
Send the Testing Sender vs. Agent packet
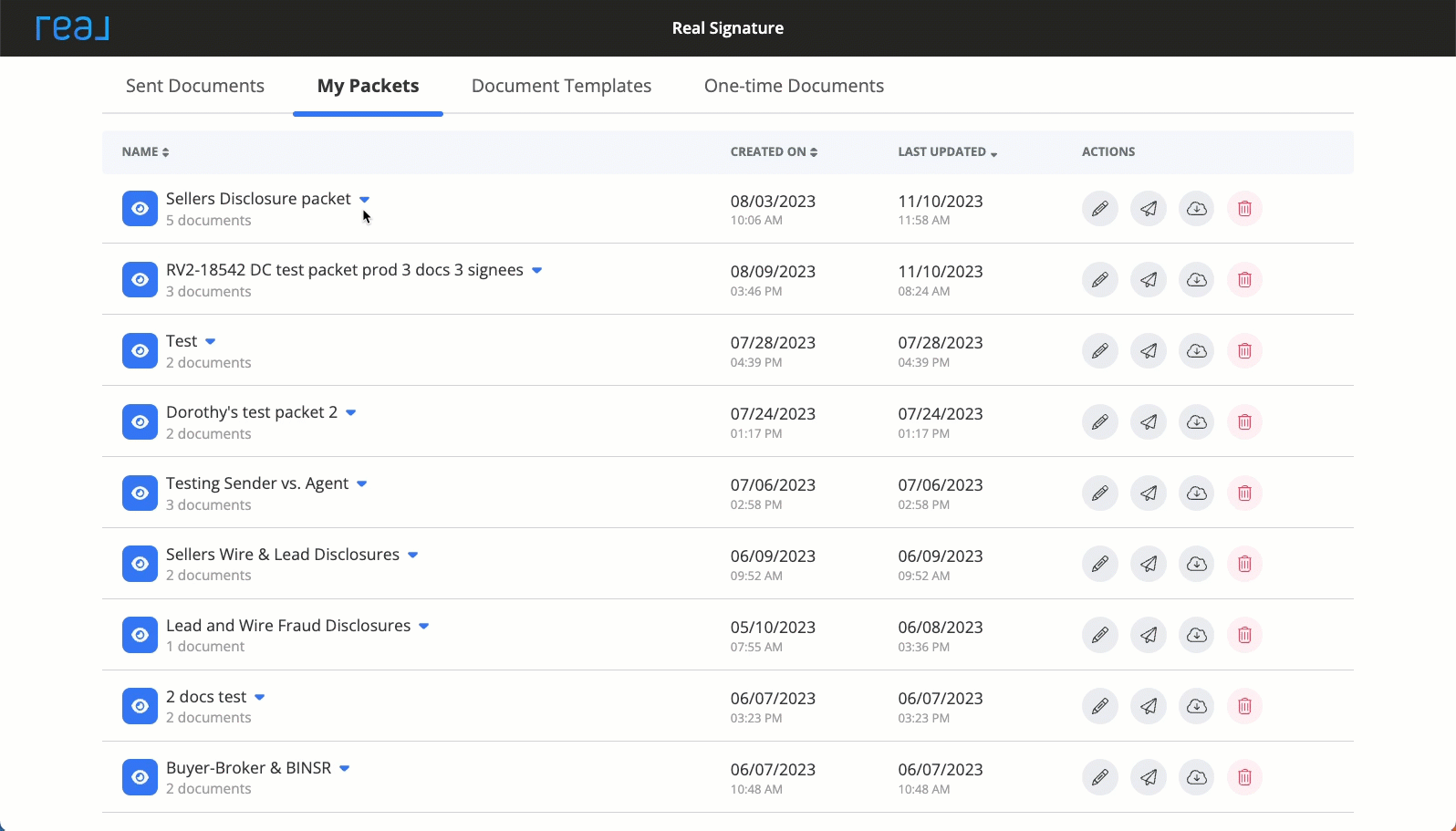point(1149,493)
